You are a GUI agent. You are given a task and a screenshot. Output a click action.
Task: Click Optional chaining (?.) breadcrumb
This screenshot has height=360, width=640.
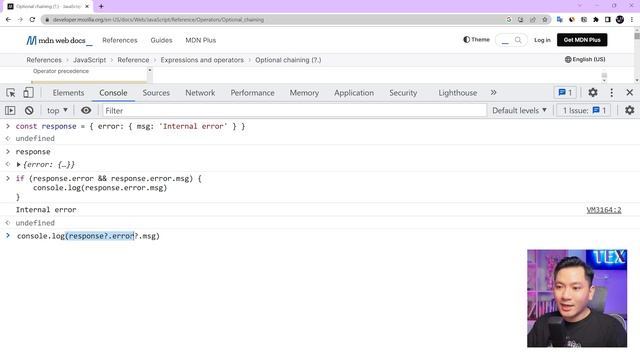[x=288, y=60]
